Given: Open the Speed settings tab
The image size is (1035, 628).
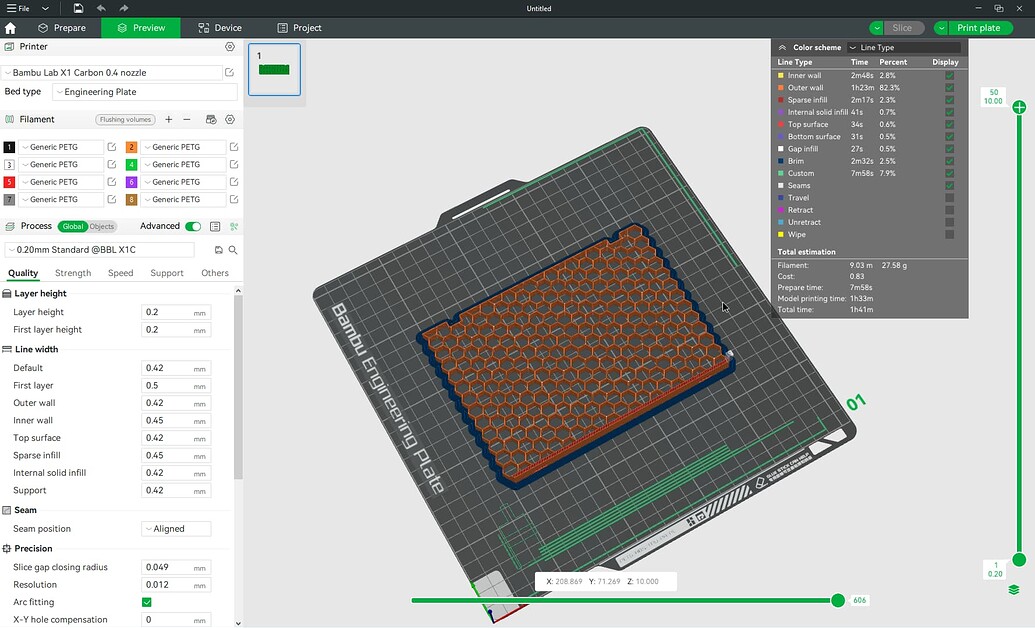Looking at the screenshot, I should [120, 273].
